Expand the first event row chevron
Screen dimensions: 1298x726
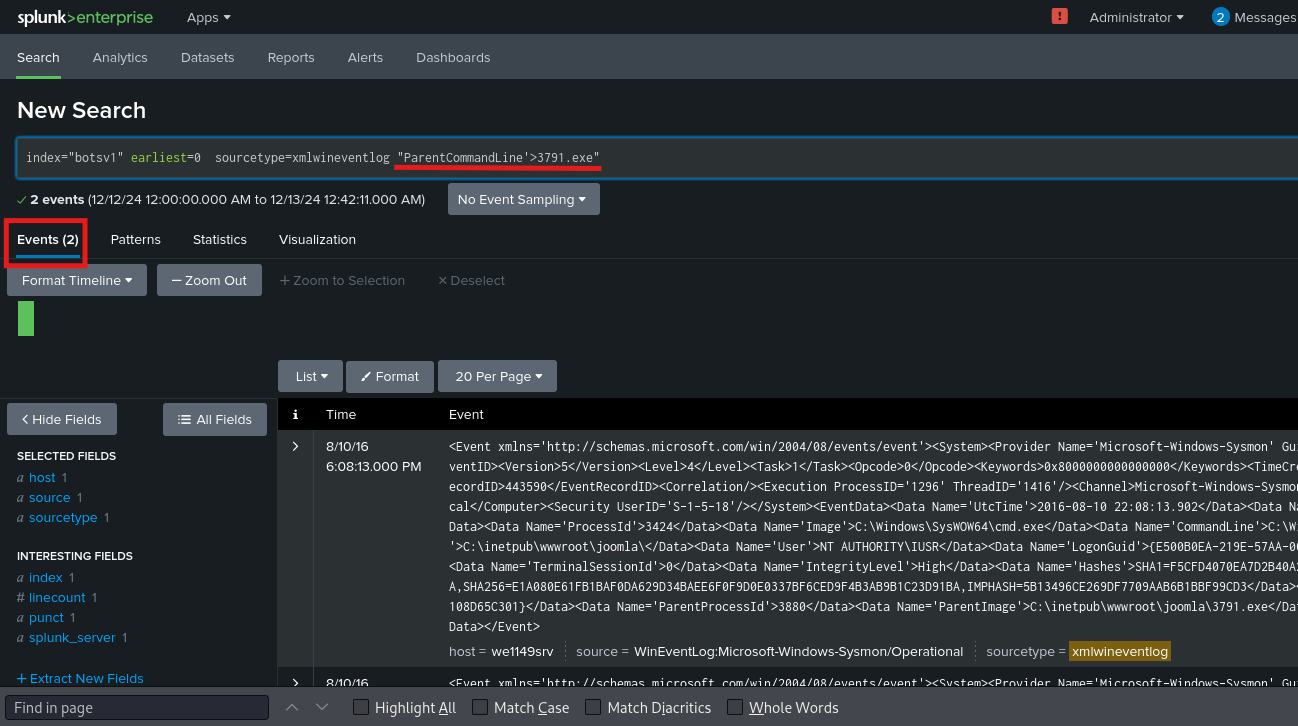coord(295,446)
